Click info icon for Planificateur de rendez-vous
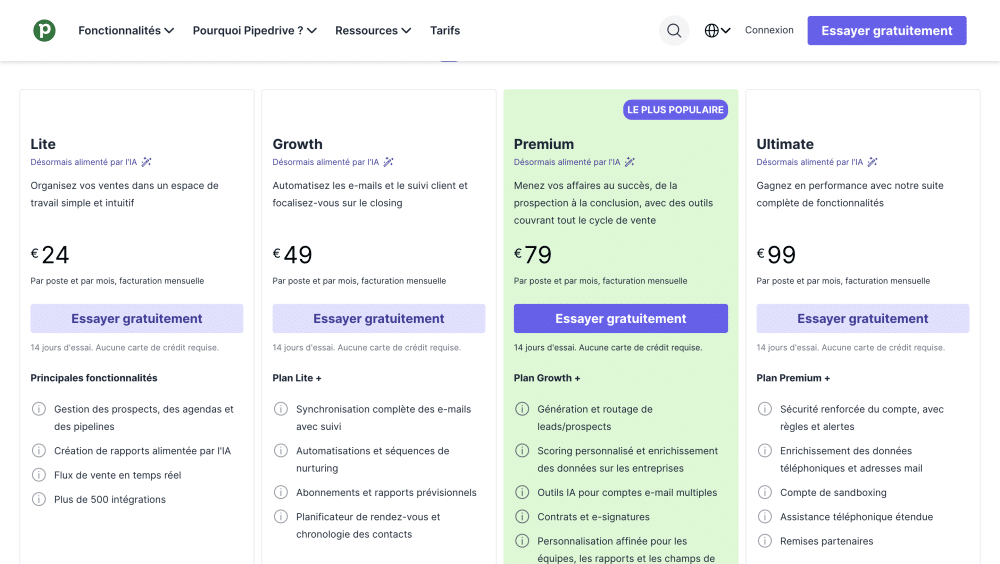This screenshot has width=1000, height=564. point(281,516)
